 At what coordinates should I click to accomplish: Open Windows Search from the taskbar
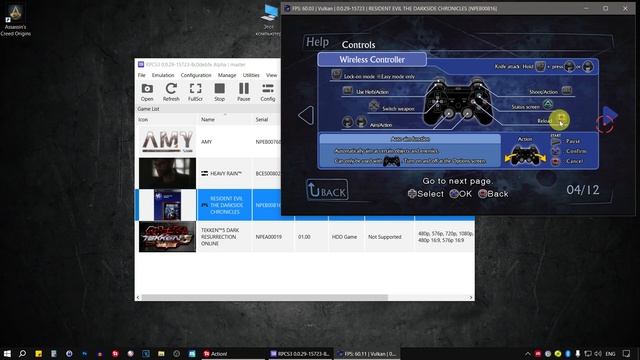pos(22,353)
